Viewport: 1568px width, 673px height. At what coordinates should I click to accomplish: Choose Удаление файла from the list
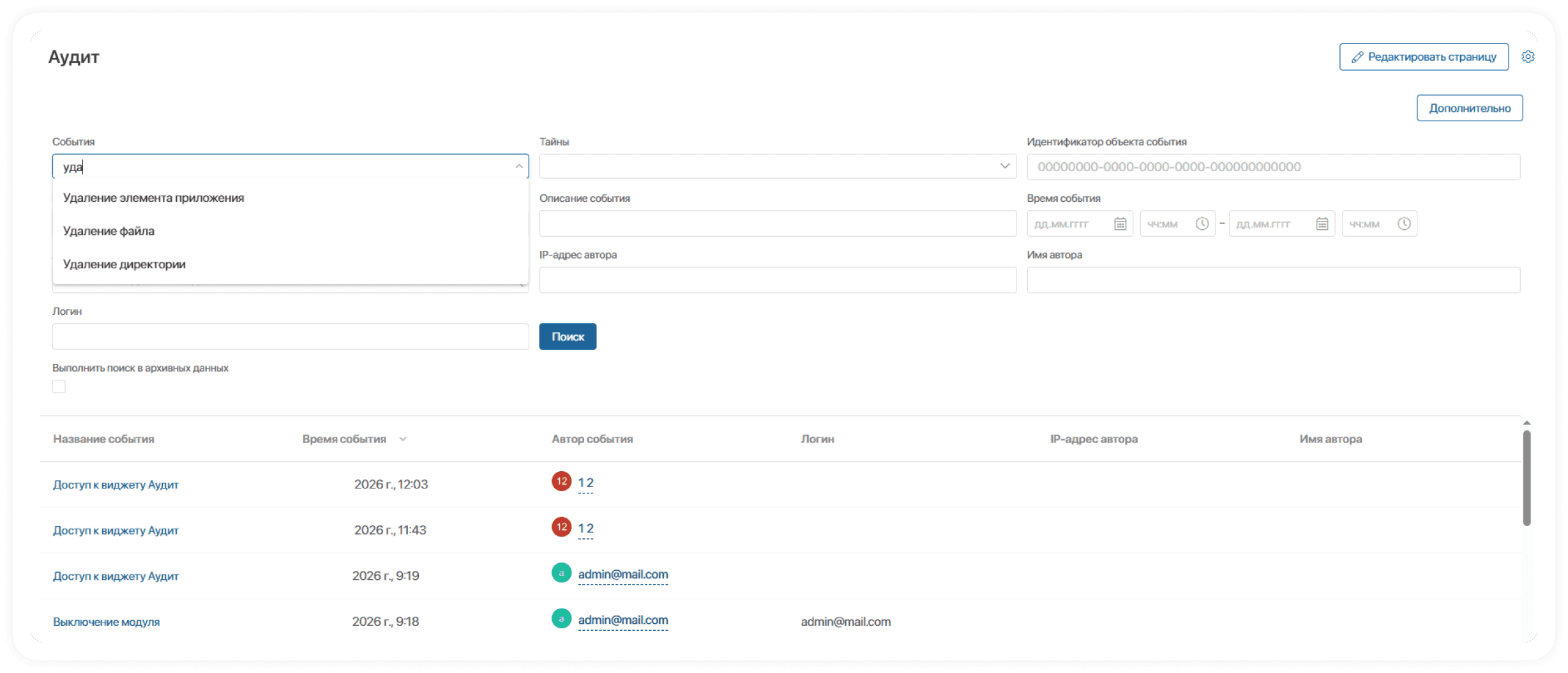[x=109, y=231]
